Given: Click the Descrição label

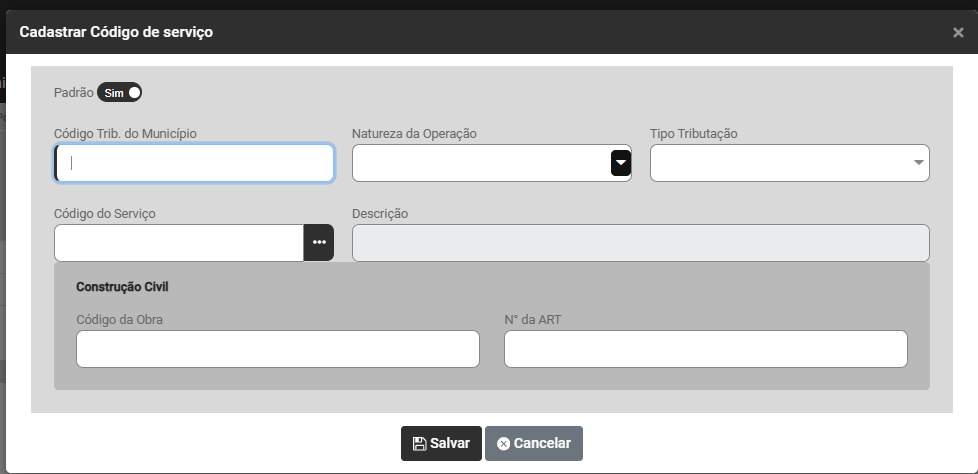Looking at the screenshot, I should [380, 214].
